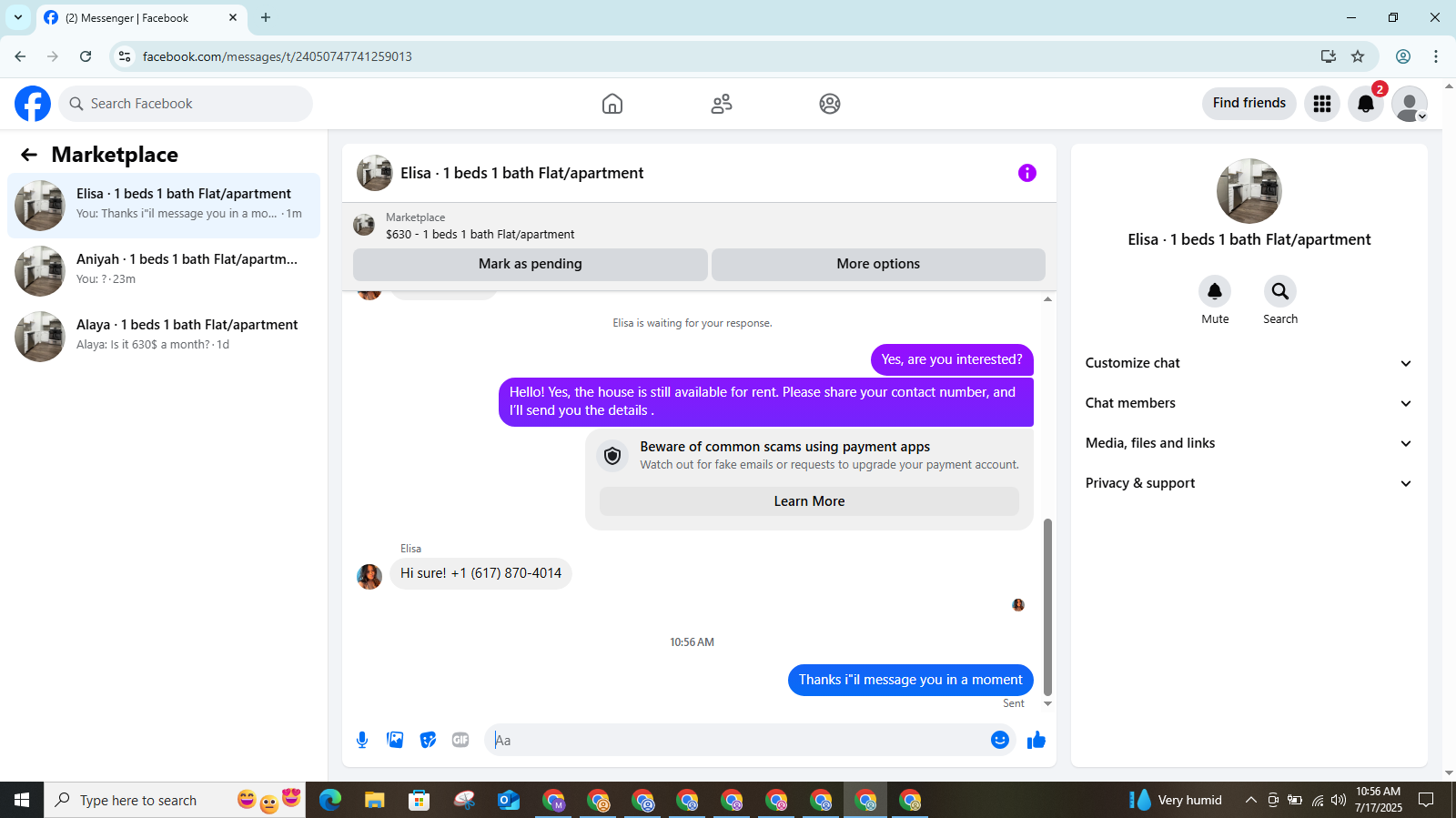The image size is (1456, 818).
Task: Click the scroll-down arrow of the chat
Action: pos(1047,703)
